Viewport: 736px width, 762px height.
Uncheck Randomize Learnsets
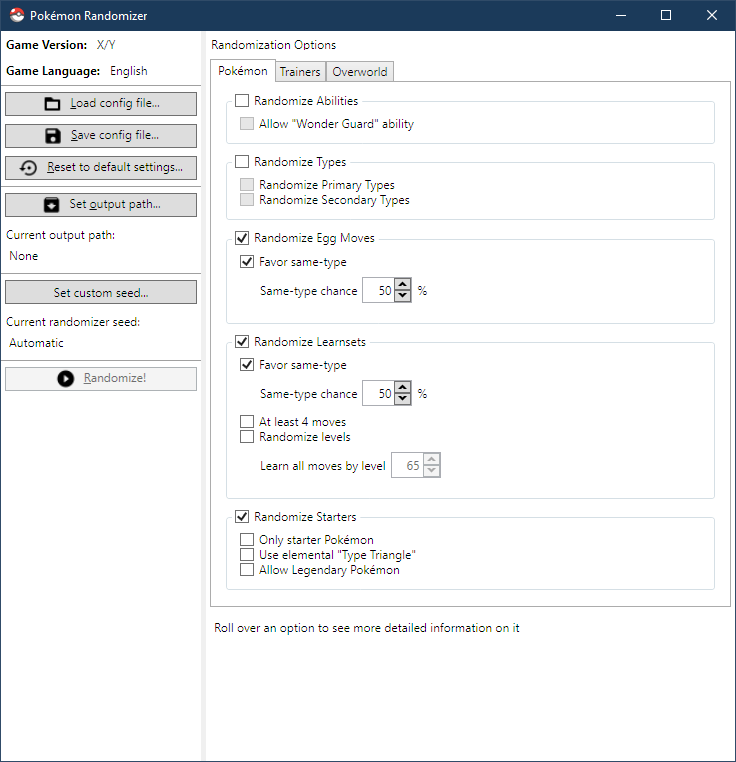(x=242, y=342)
